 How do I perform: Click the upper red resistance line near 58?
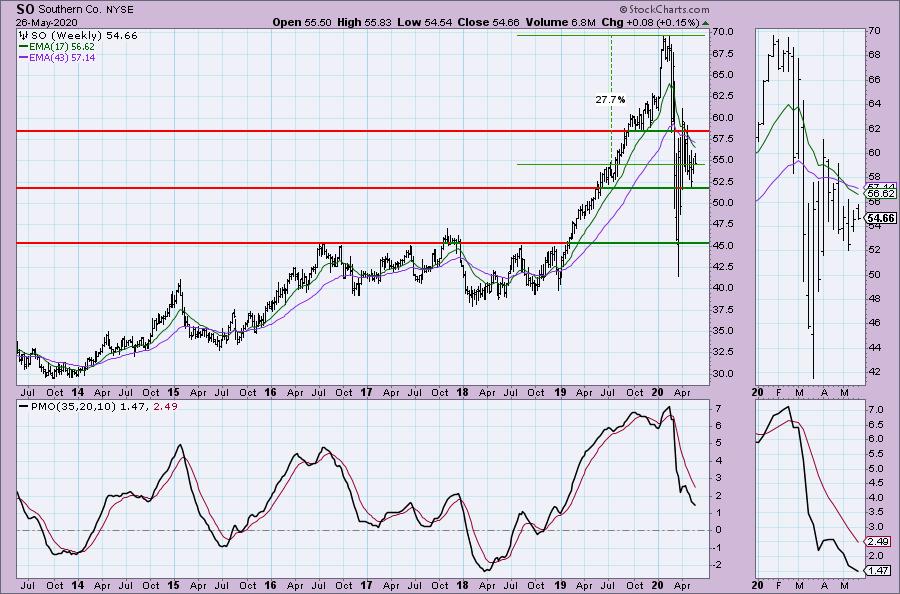tap(300, 131)
